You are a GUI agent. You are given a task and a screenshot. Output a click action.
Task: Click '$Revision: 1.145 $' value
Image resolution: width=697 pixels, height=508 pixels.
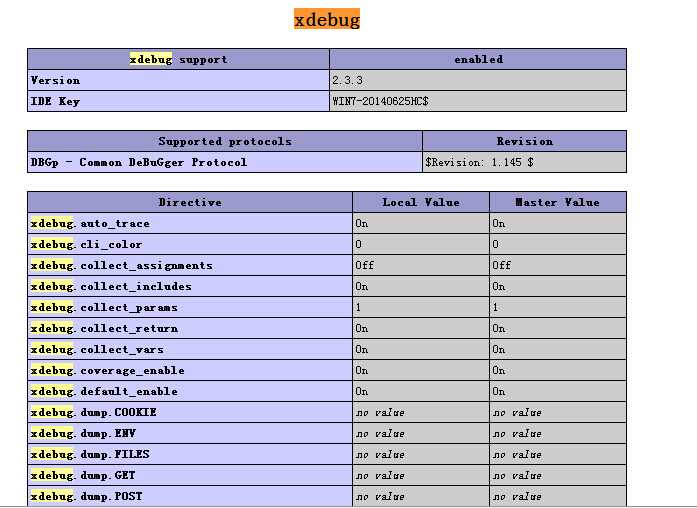525,162
